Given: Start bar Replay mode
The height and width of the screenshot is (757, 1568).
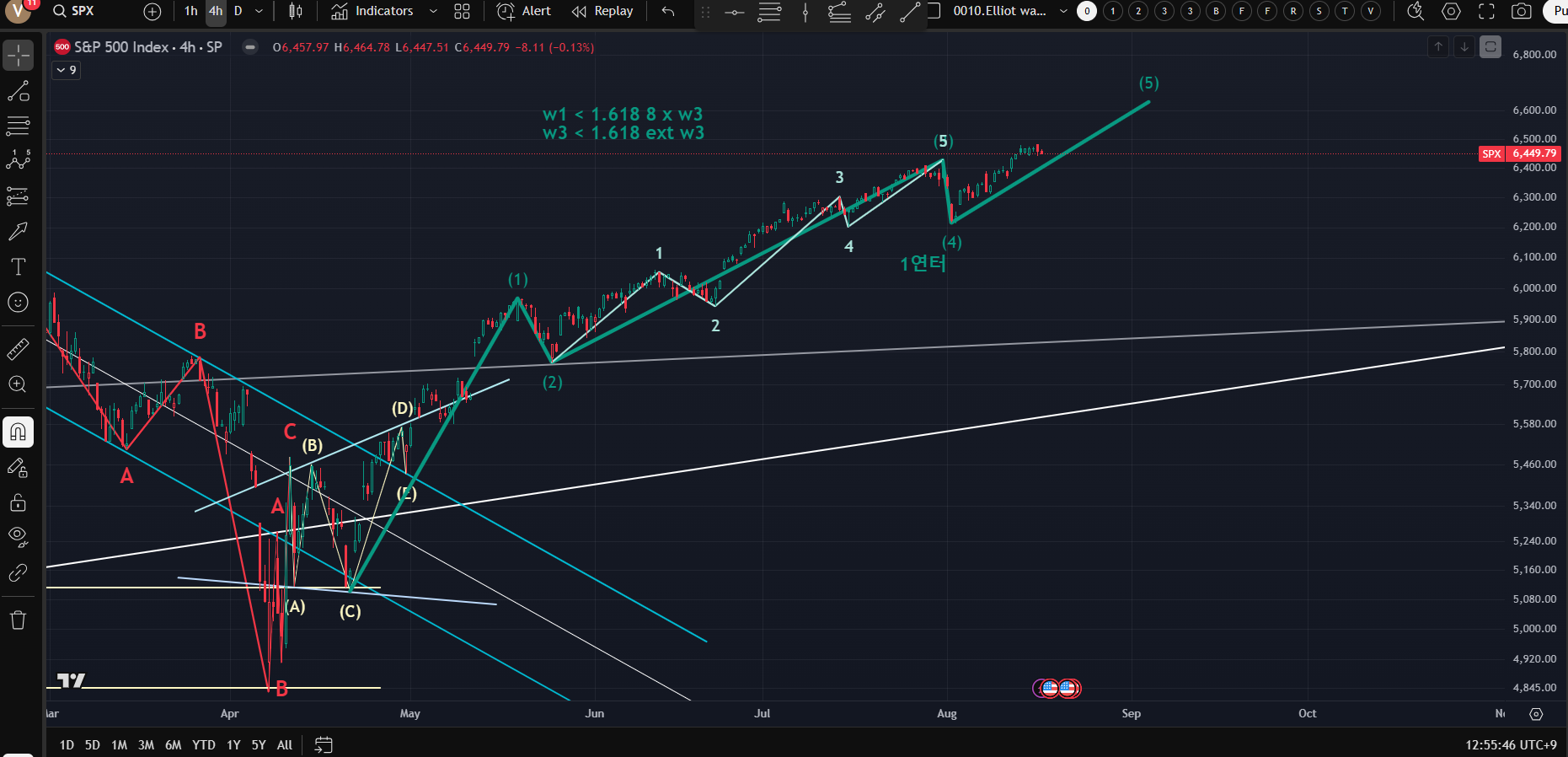Looking at the screenshot, I should point(602,11).
